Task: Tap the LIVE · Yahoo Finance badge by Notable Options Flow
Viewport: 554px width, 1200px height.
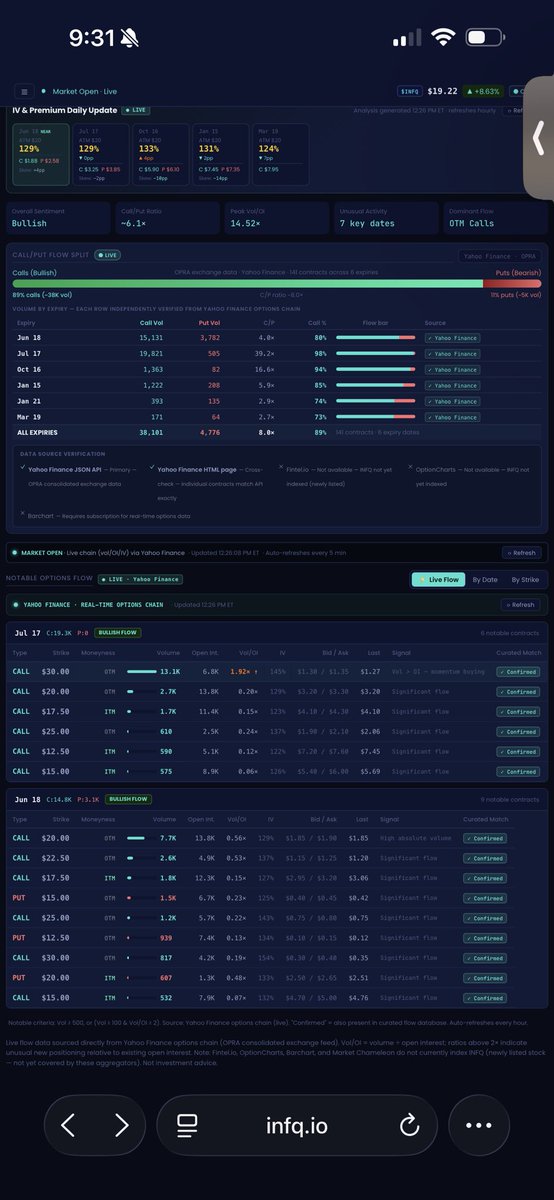Action: [x=138, y=579]
